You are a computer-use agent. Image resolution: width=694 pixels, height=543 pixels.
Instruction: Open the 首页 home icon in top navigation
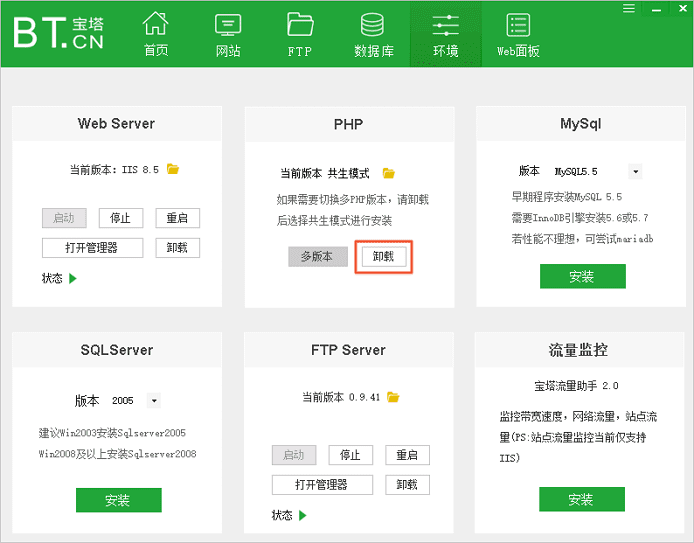(x=155, y=34)
